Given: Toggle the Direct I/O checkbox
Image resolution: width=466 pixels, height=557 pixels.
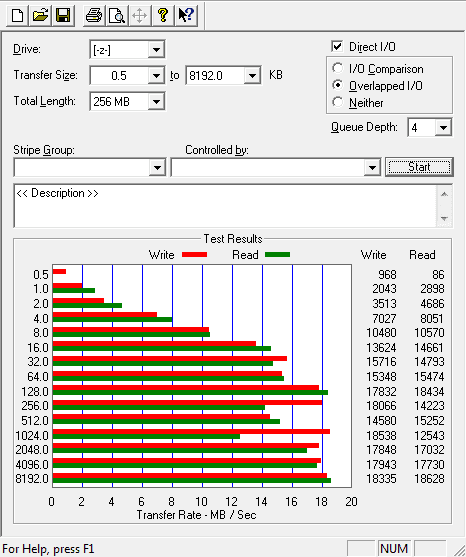Looking at the screenshot, I should point(337,47).
